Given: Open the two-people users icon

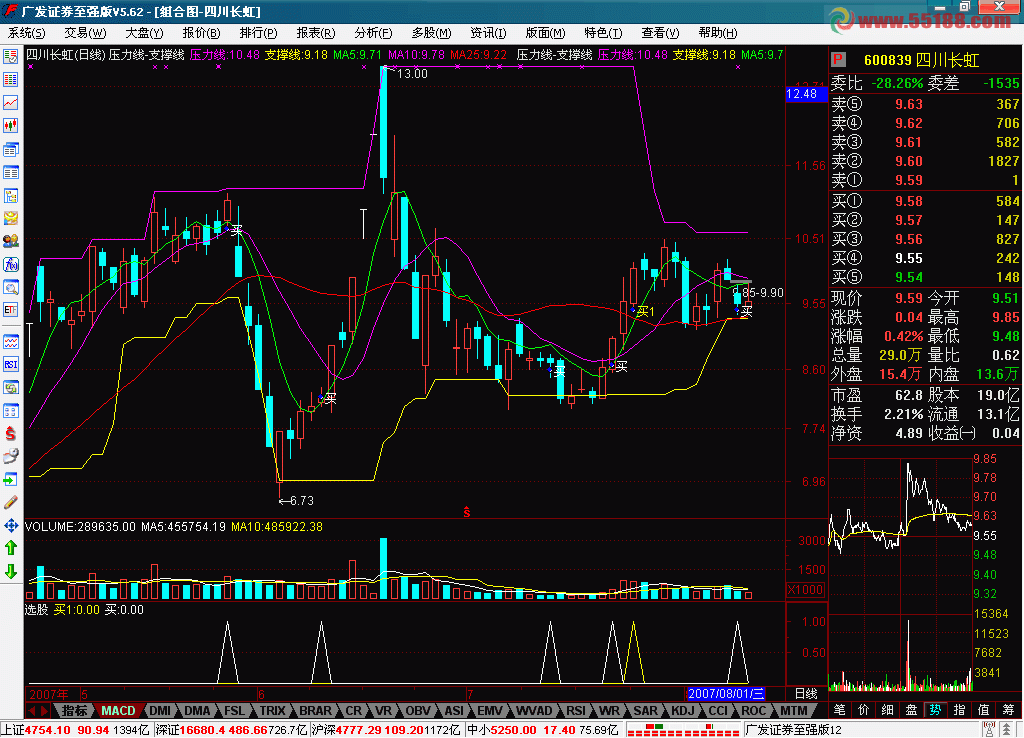Looking at the screenshot, I should 10,241.
